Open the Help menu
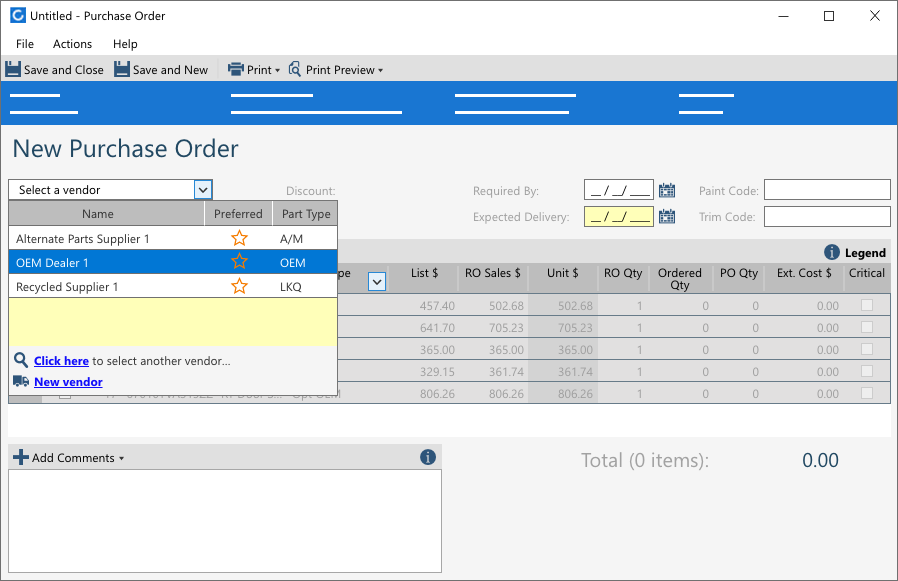The height and width of the screenshot is (581, 898). pos(125,44)
